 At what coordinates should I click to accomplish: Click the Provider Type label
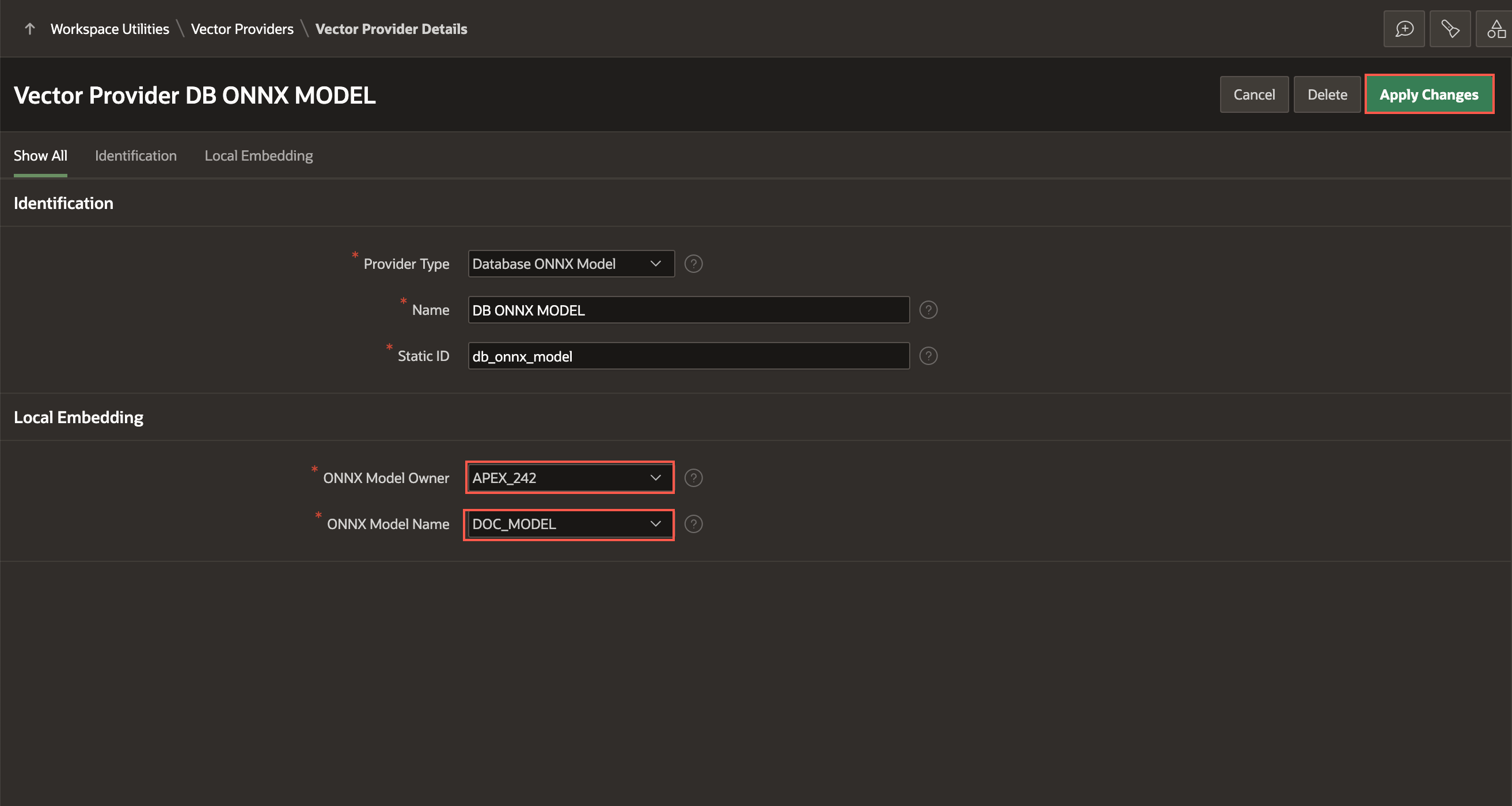click(x=406, y=264)
